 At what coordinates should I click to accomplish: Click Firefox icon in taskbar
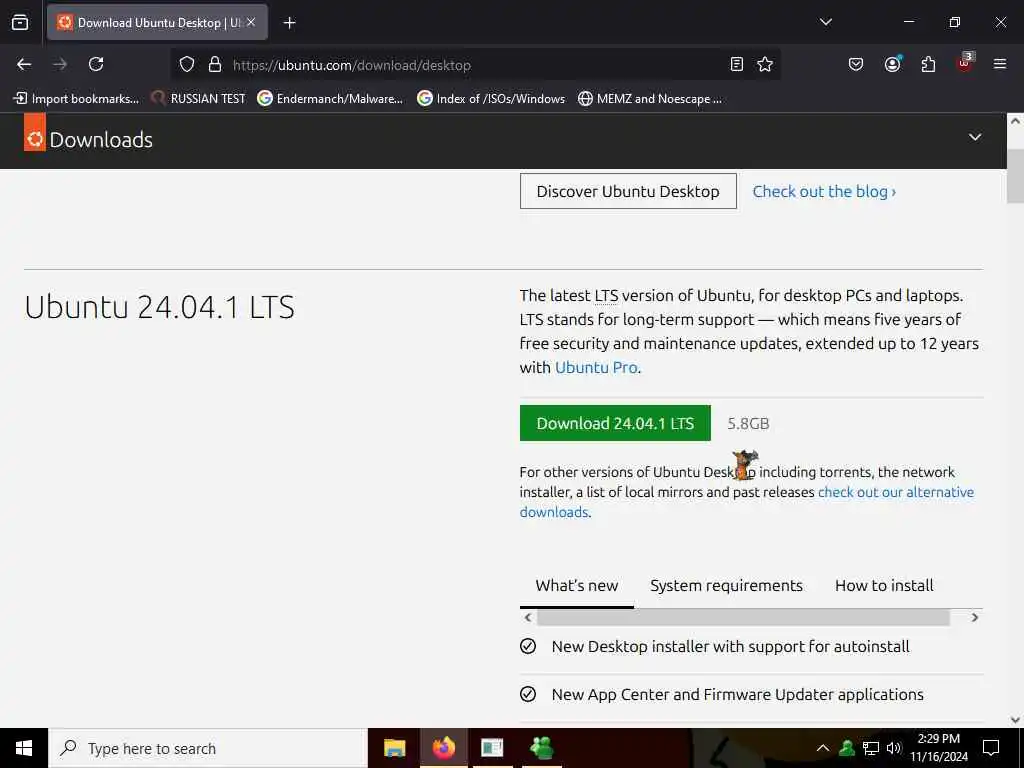(x=443, y=748)
